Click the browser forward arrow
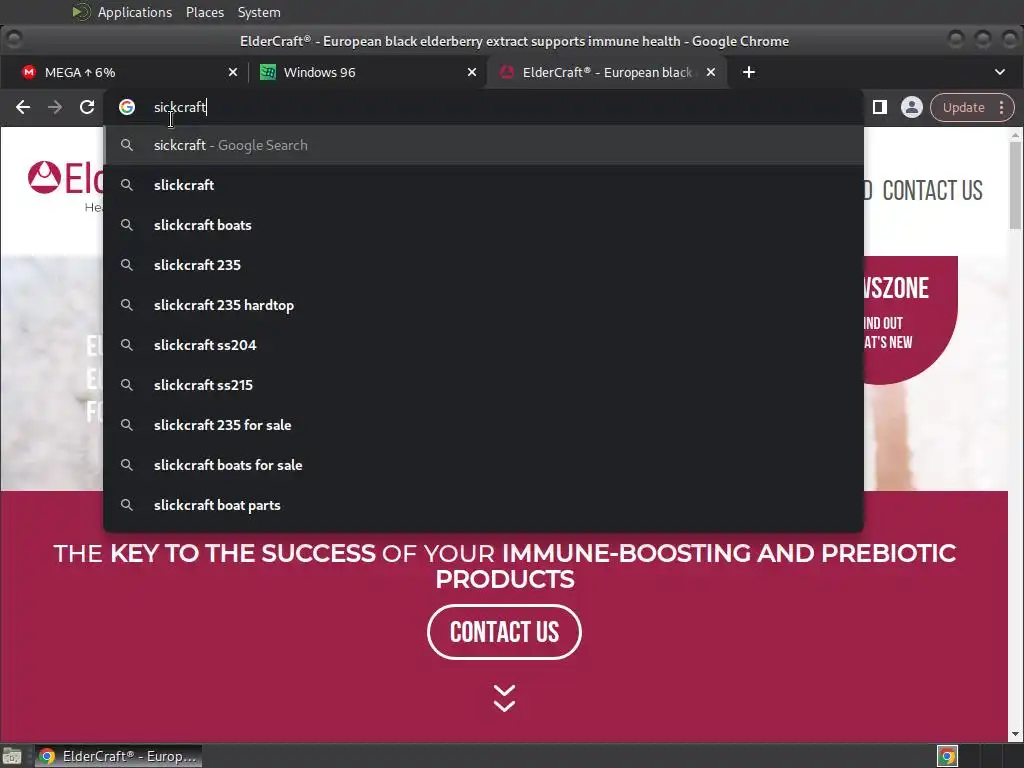This screenshot has height=768, width=1024. [55, 107]
